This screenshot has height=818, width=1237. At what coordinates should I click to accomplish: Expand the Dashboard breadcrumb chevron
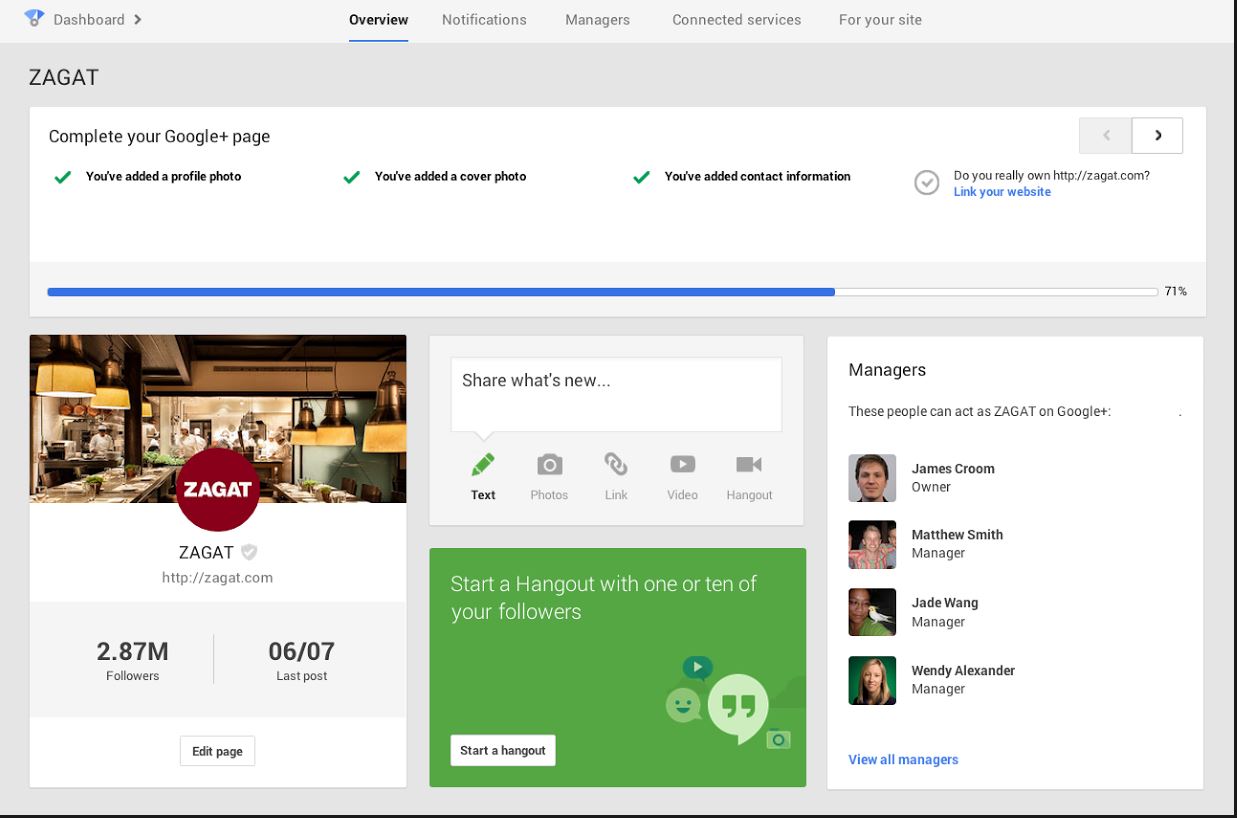coord(138,19)
